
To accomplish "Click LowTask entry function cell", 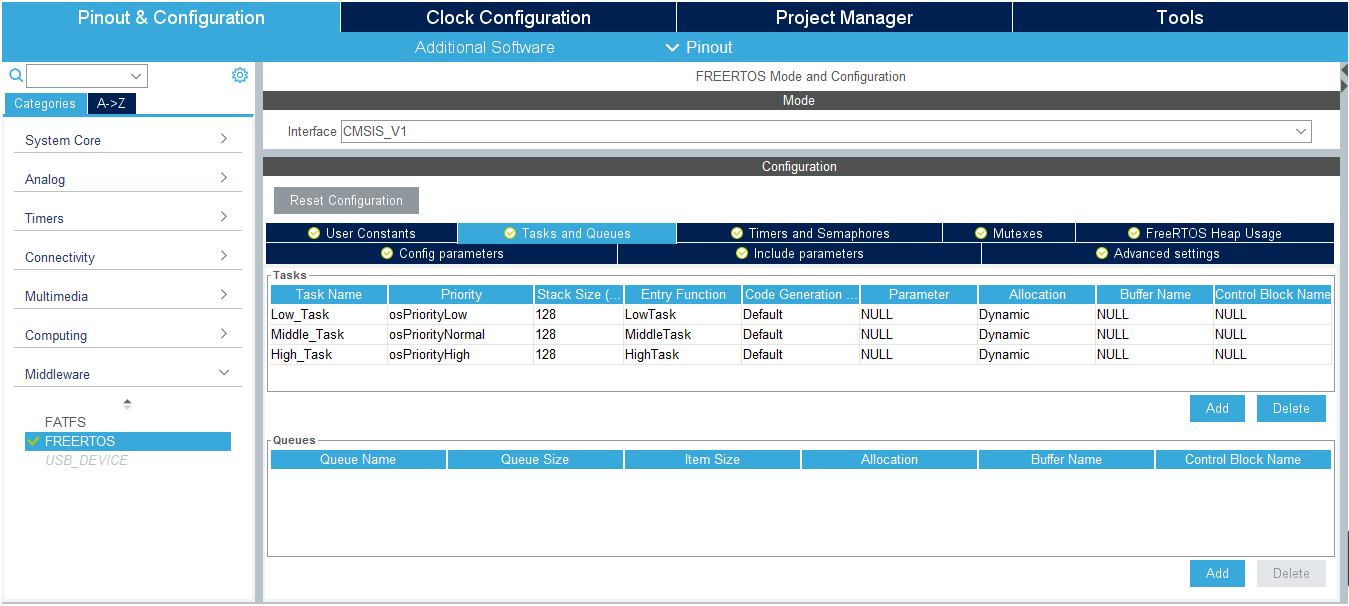I will pos(681,314).
